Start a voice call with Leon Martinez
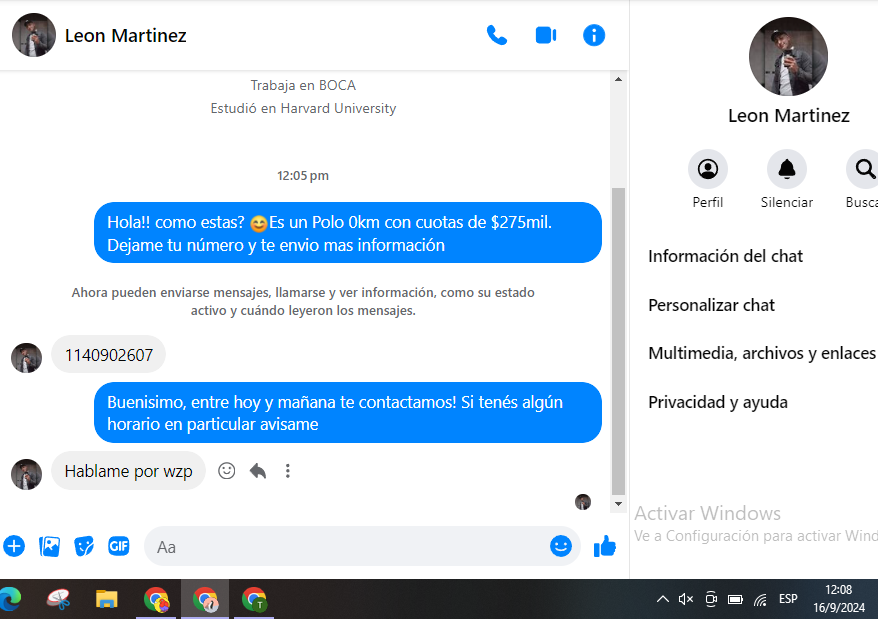The height and width of the screenshot is (619, 878). (496, 36)
